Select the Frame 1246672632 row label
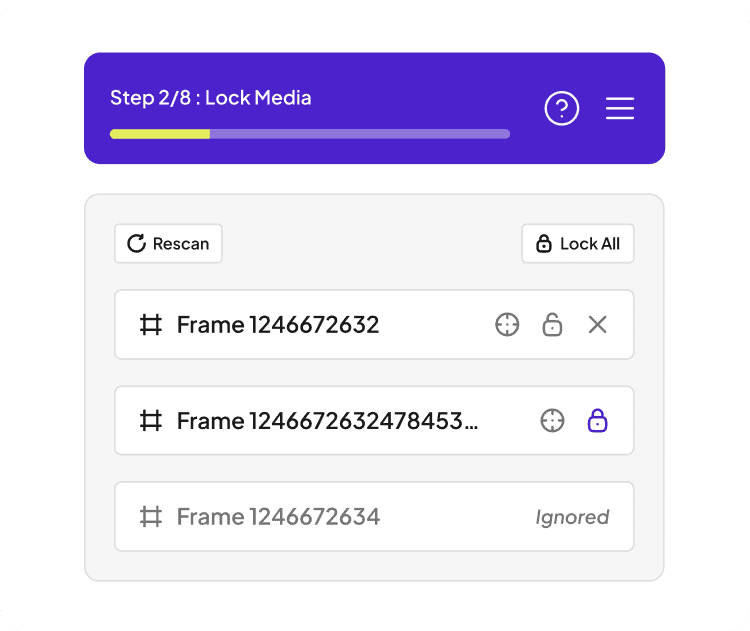Viewport: 750px width, 631px height. pos(278,325)
